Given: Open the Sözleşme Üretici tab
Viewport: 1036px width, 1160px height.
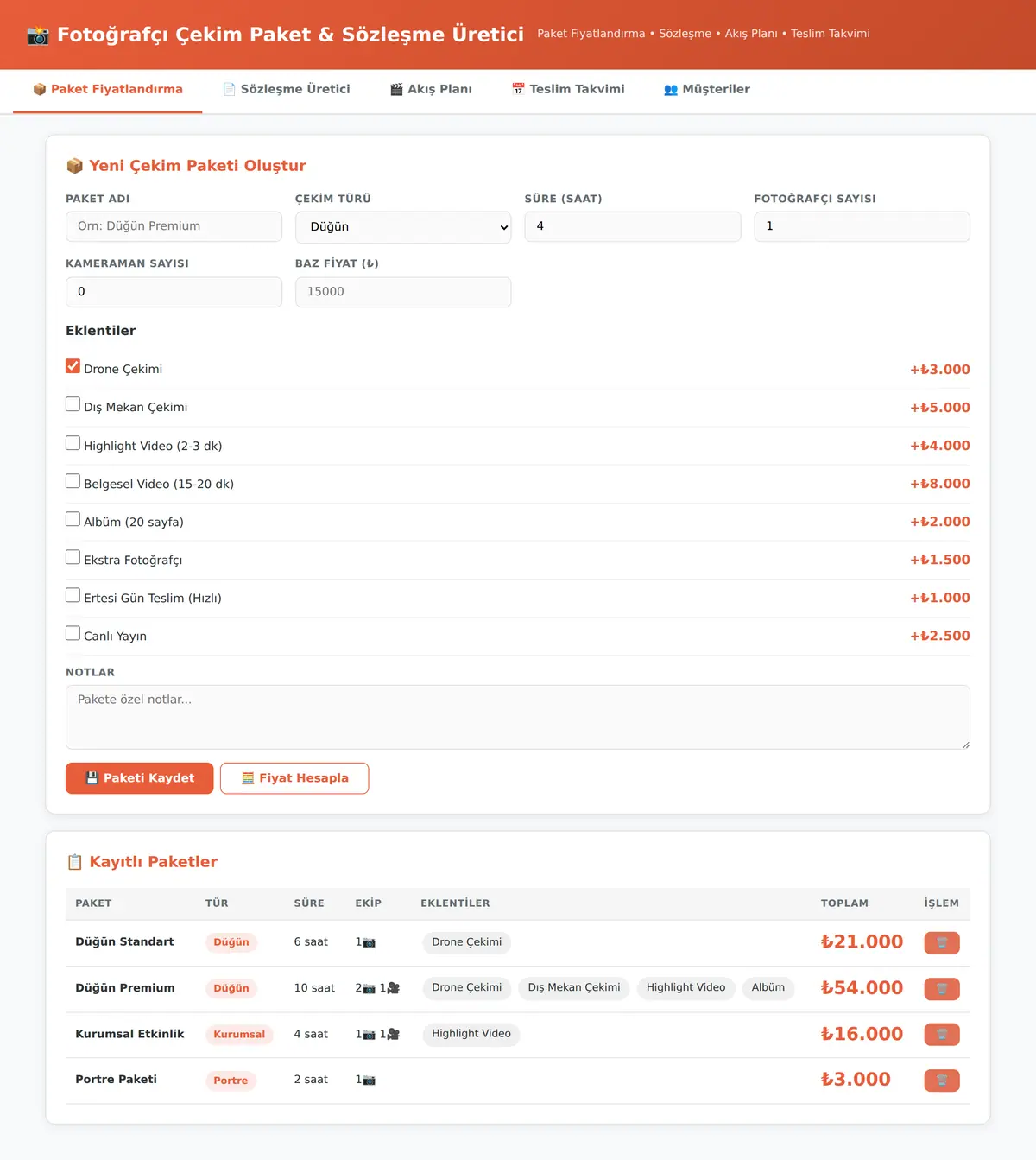Looking at the screenshot, I should (x=287, y=89).
